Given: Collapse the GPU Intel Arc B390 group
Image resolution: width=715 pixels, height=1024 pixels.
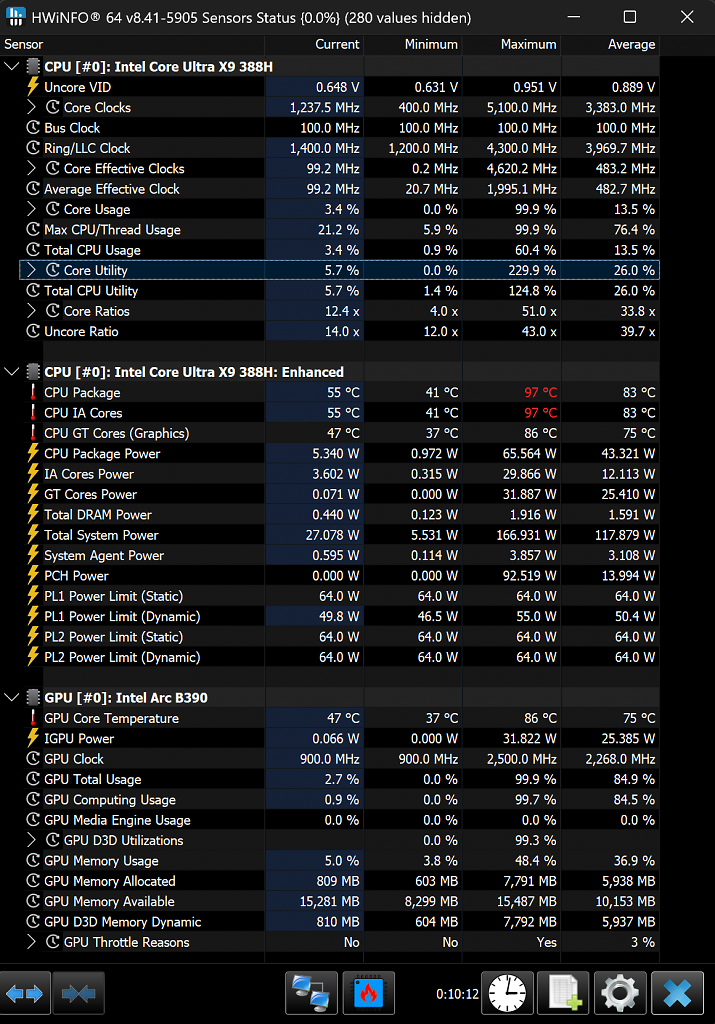Looking at the screenshot, I should coord(12,697).
